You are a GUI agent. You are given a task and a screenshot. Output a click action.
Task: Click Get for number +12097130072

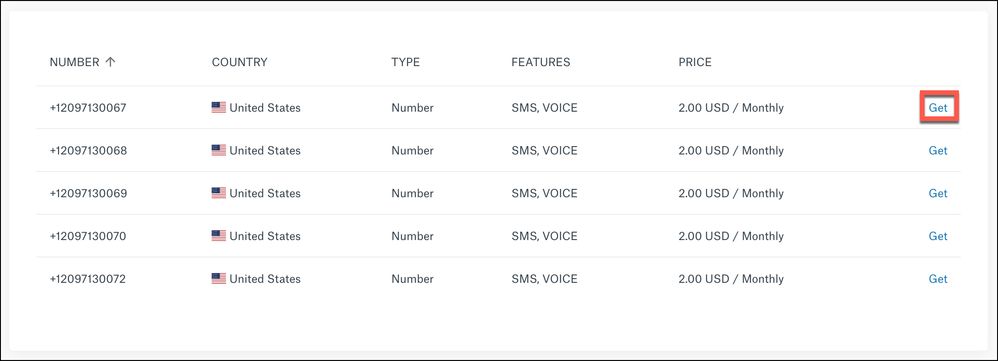[x=938, y=278]
